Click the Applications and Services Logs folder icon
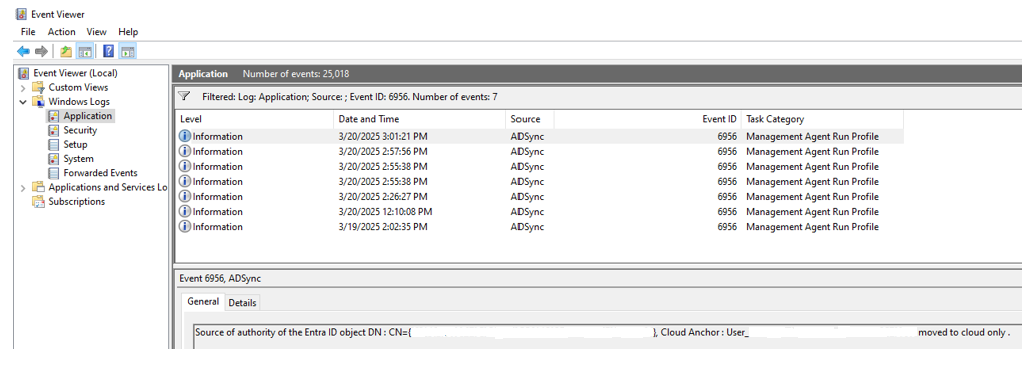Image resolution: width=1034 pixels, height=366 pixels. point(39,187)
